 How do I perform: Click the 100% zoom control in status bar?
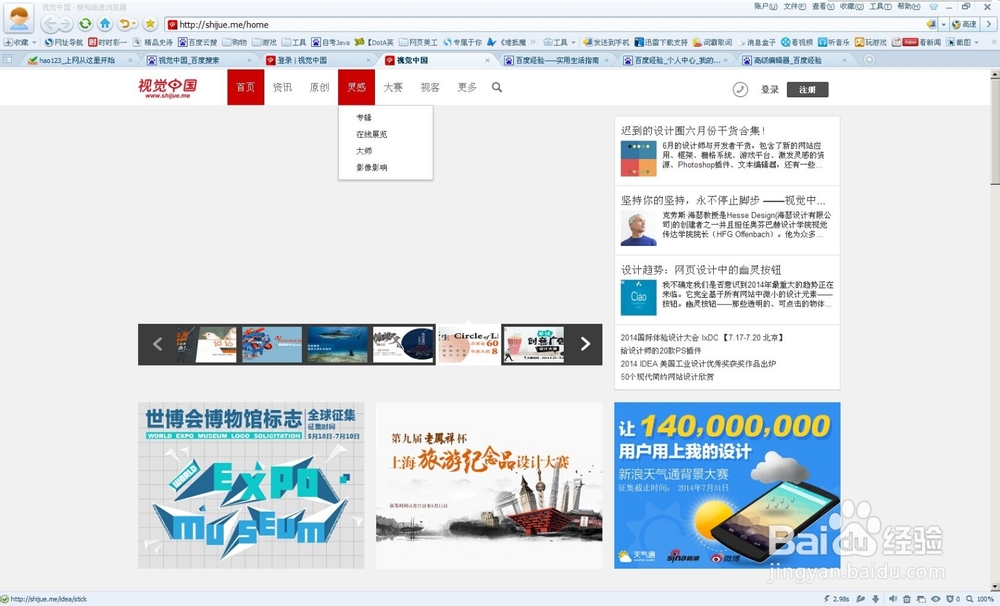pyautogui.click(x=985, y=599)
